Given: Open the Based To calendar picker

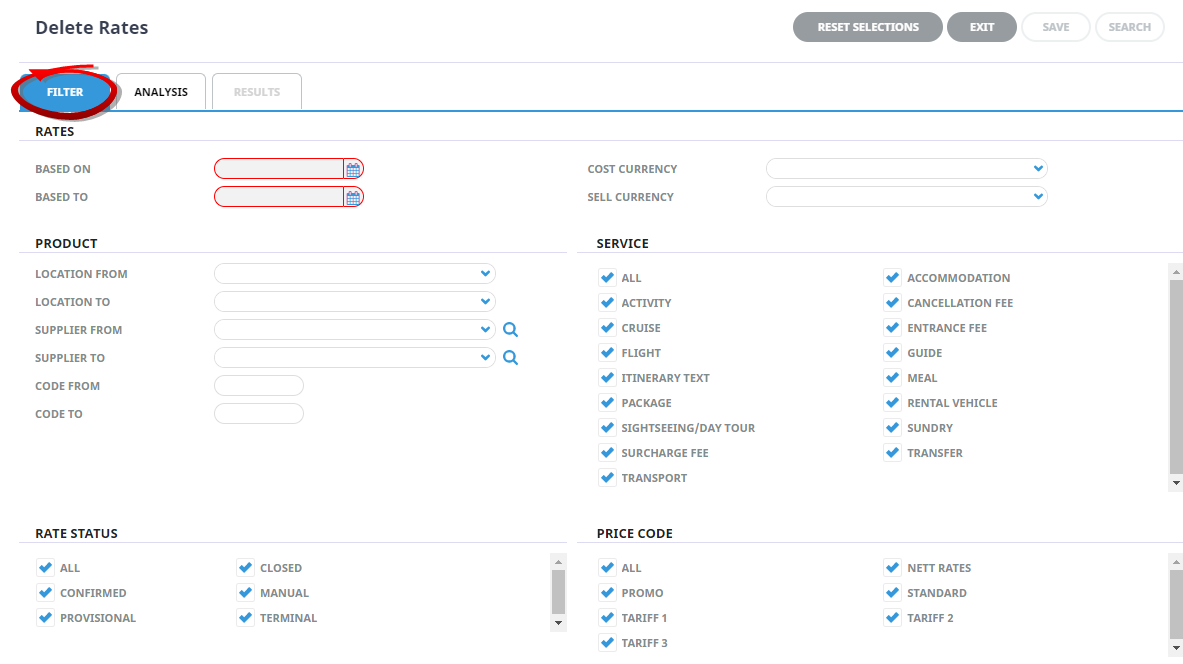Looking at the screenshot, I should [x=353, y=197].
